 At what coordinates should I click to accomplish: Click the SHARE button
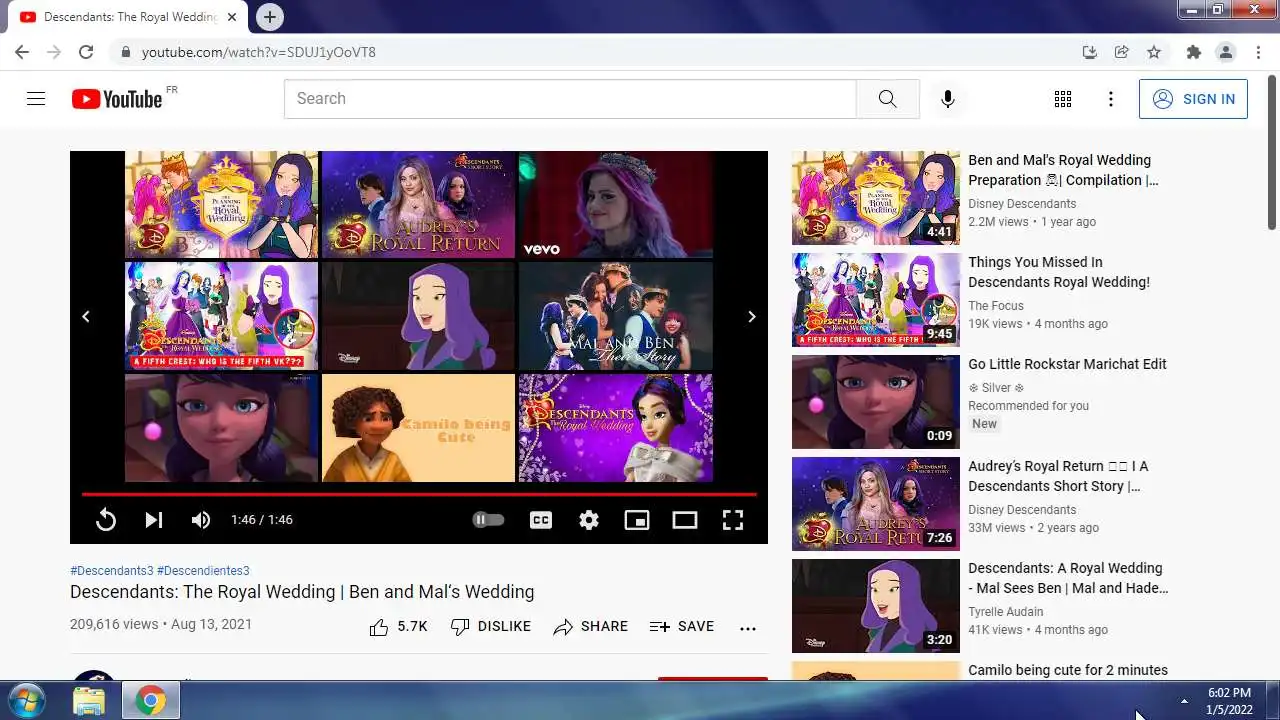click(590, 626)
